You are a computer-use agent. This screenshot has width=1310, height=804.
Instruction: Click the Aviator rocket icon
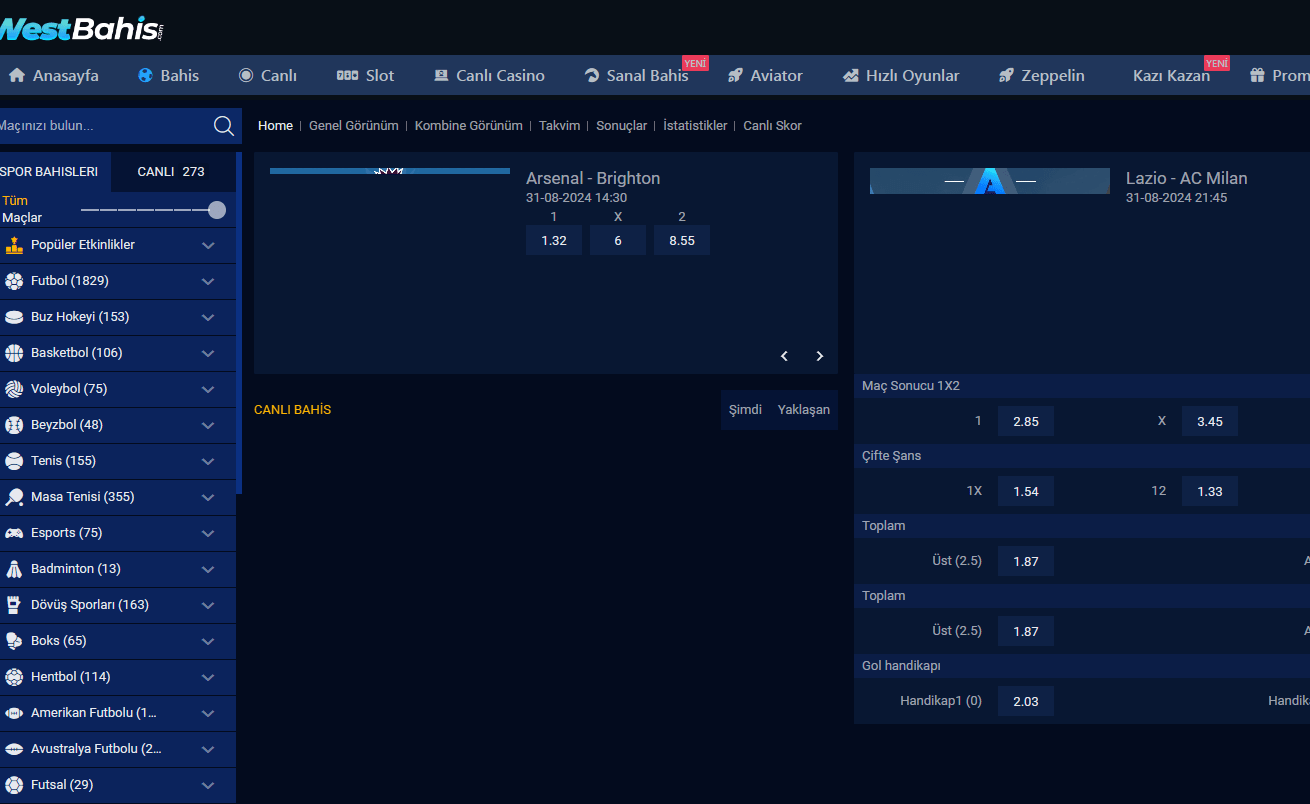click(x=735, y=75)
